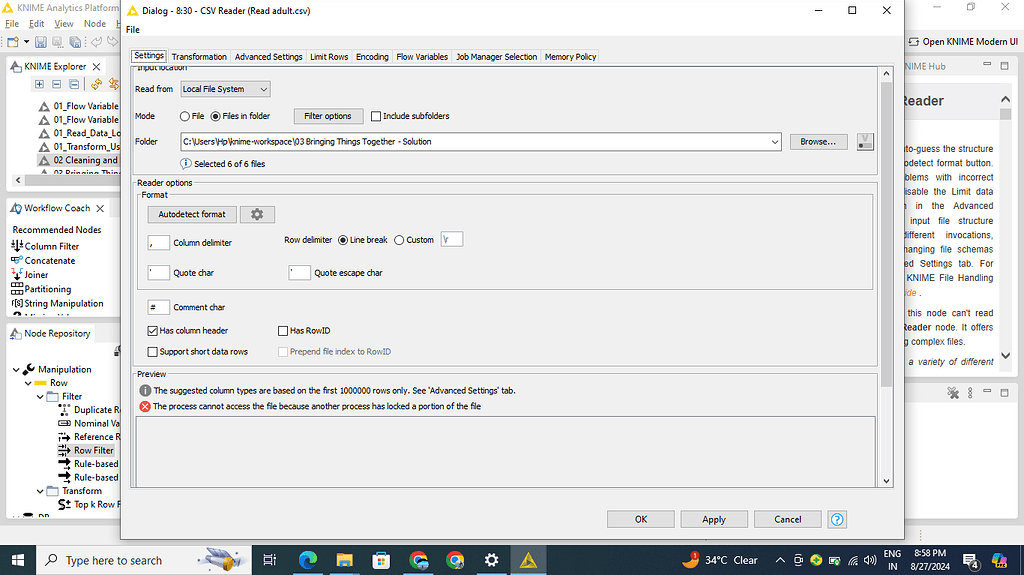
Task: Click the Autodetect format button
Action: click(192, 214)
